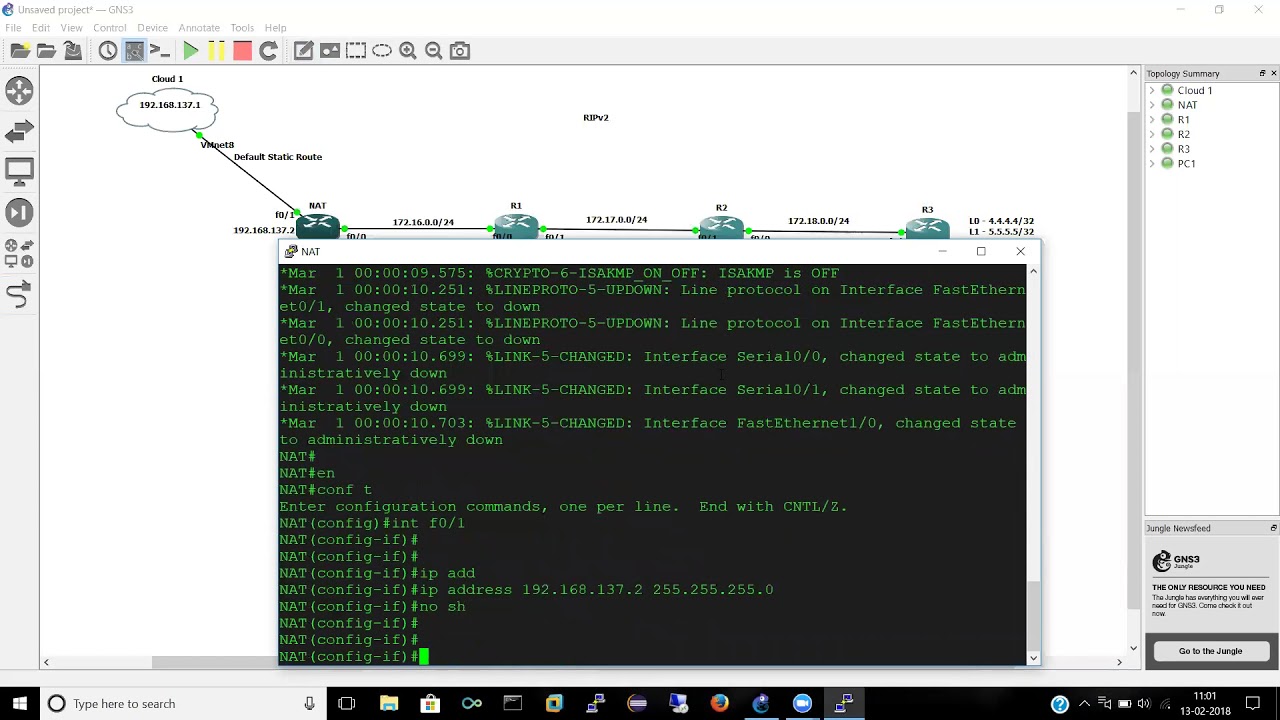
Task: Open Firefox from the taskbar
Action: pos(719,703)
